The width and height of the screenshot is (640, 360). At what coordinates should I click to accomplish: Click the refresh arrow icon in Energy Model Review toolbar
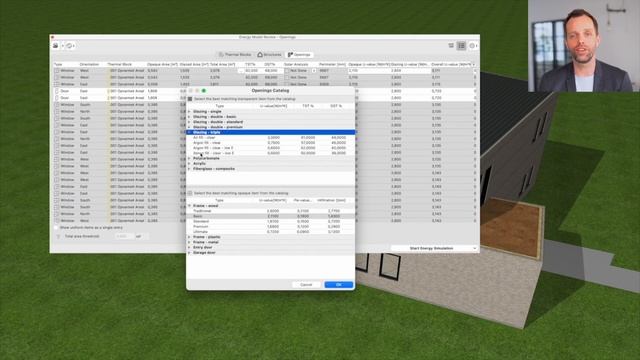(x=69, y=46)
